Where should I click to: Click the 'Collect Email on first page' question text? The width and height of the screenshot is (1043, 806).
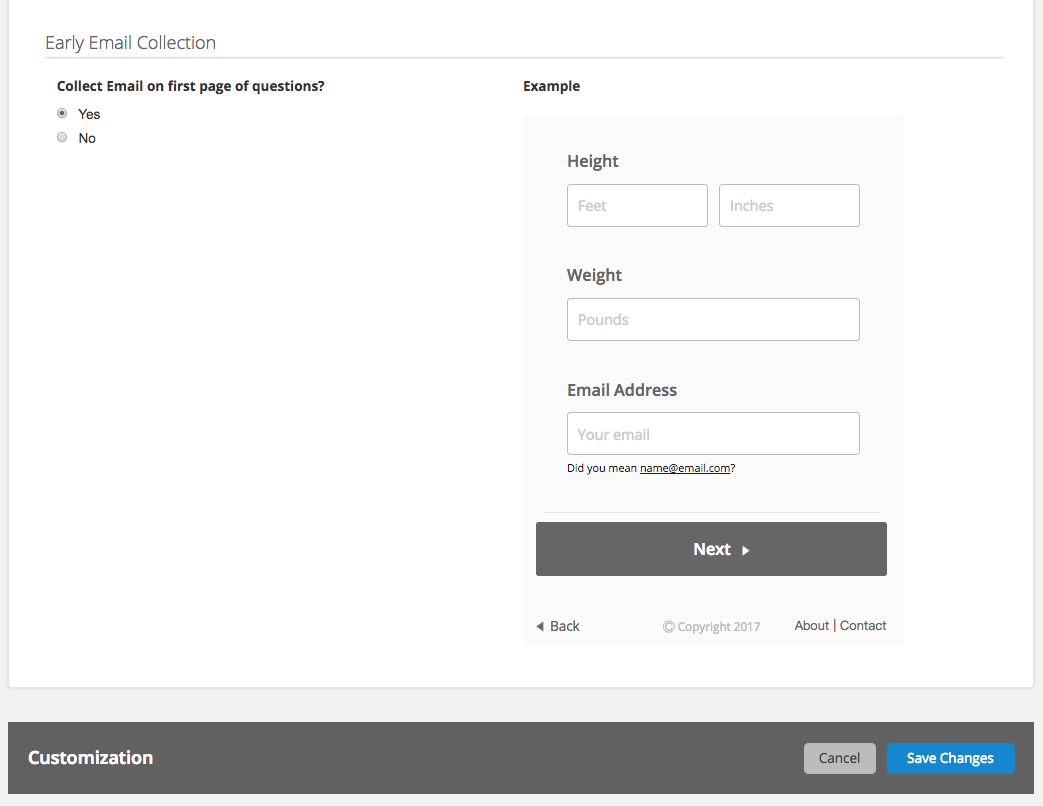(191, 86)
